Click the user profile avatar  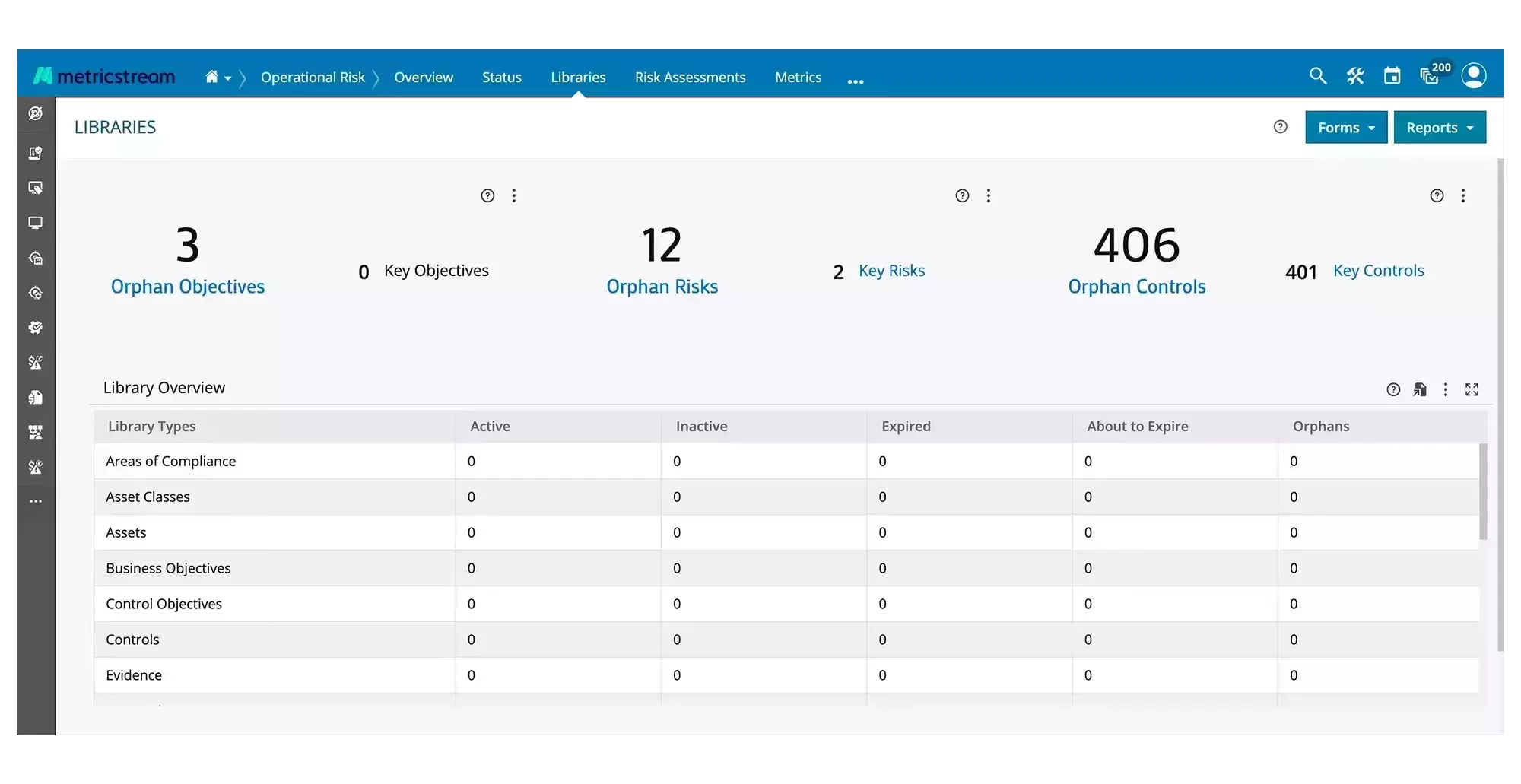tap(1474, 75)
